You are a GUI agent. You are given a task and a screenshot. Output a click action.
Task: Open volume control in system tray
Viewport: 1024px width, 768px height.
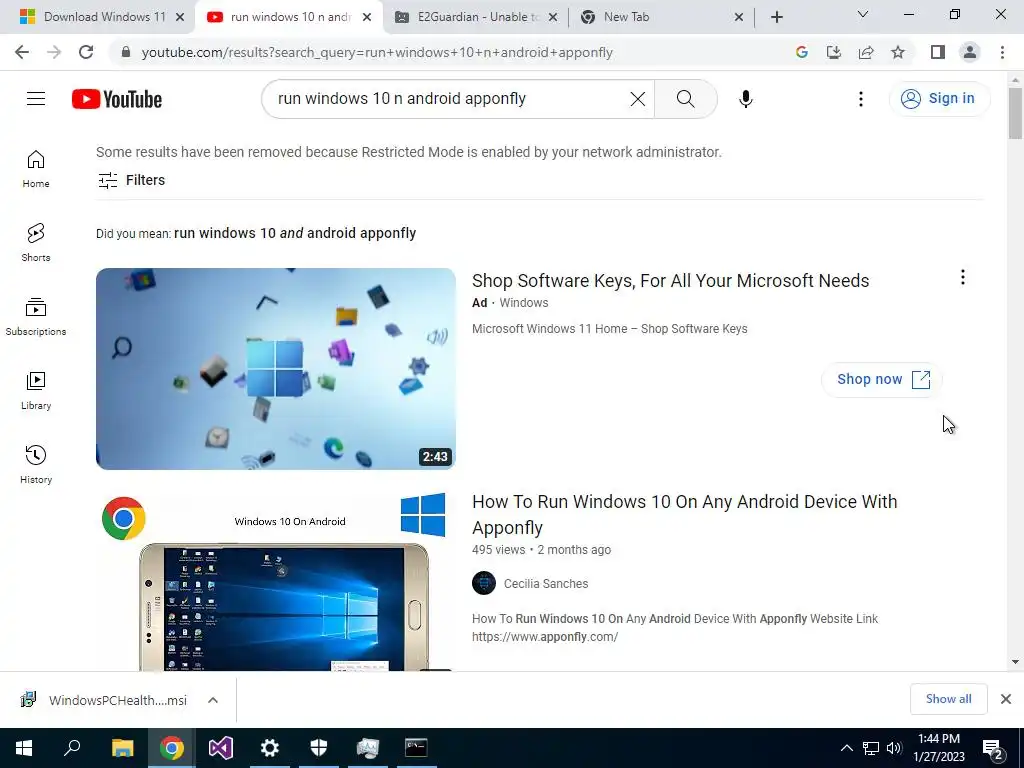click(894, 748)
